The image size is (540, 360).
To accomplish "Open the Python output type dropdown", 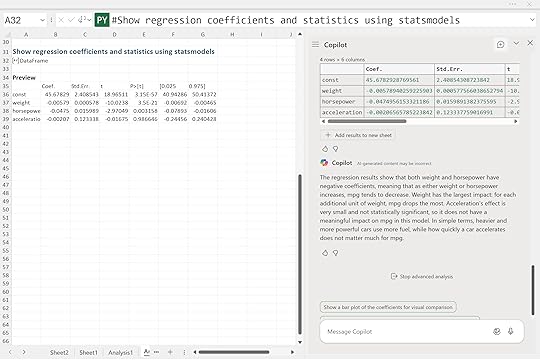I will tap(84, 20).
